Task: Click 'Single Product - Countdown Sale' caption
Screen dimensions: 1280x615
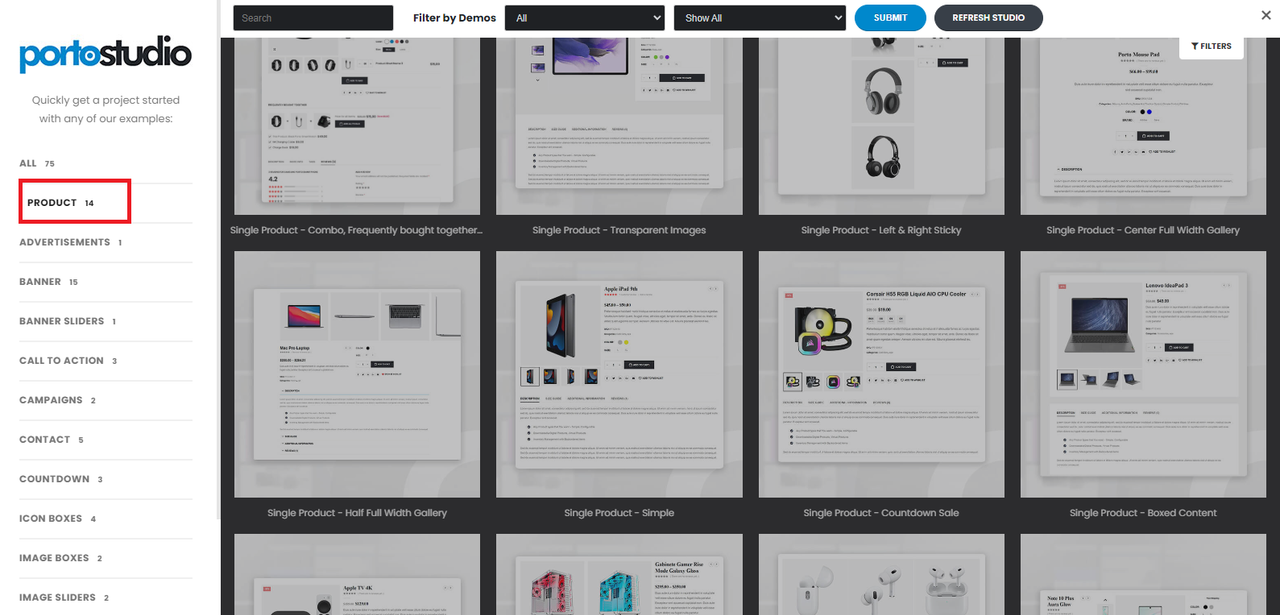Action: coord(881,513)
